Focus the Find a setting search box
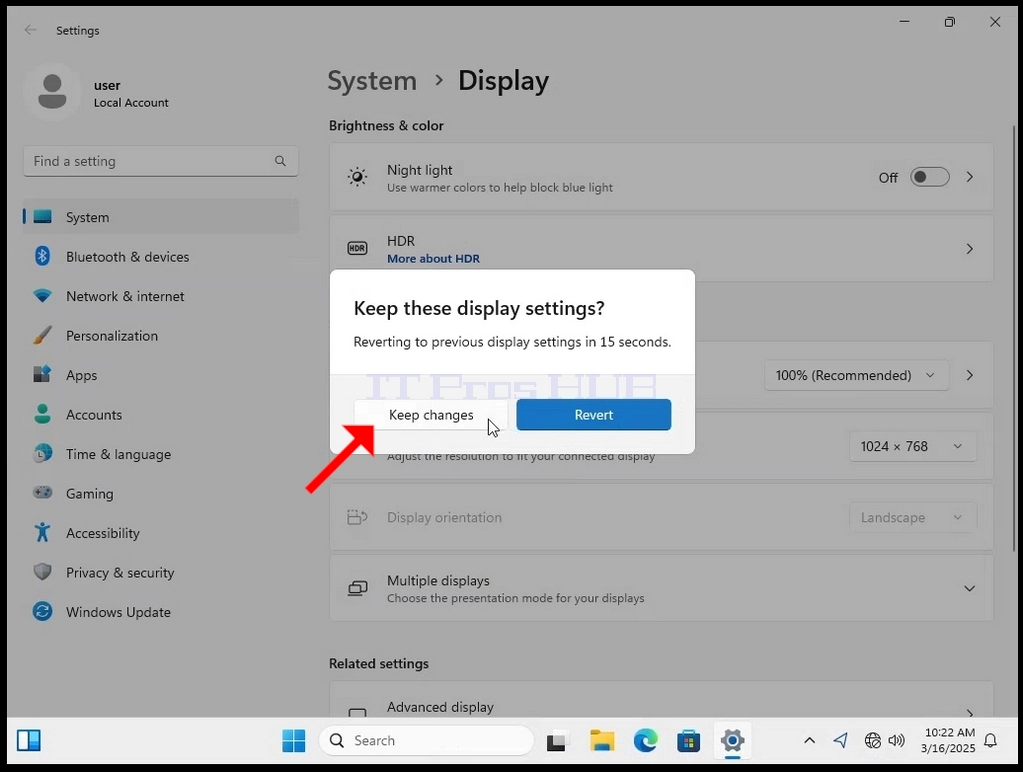 160,161
